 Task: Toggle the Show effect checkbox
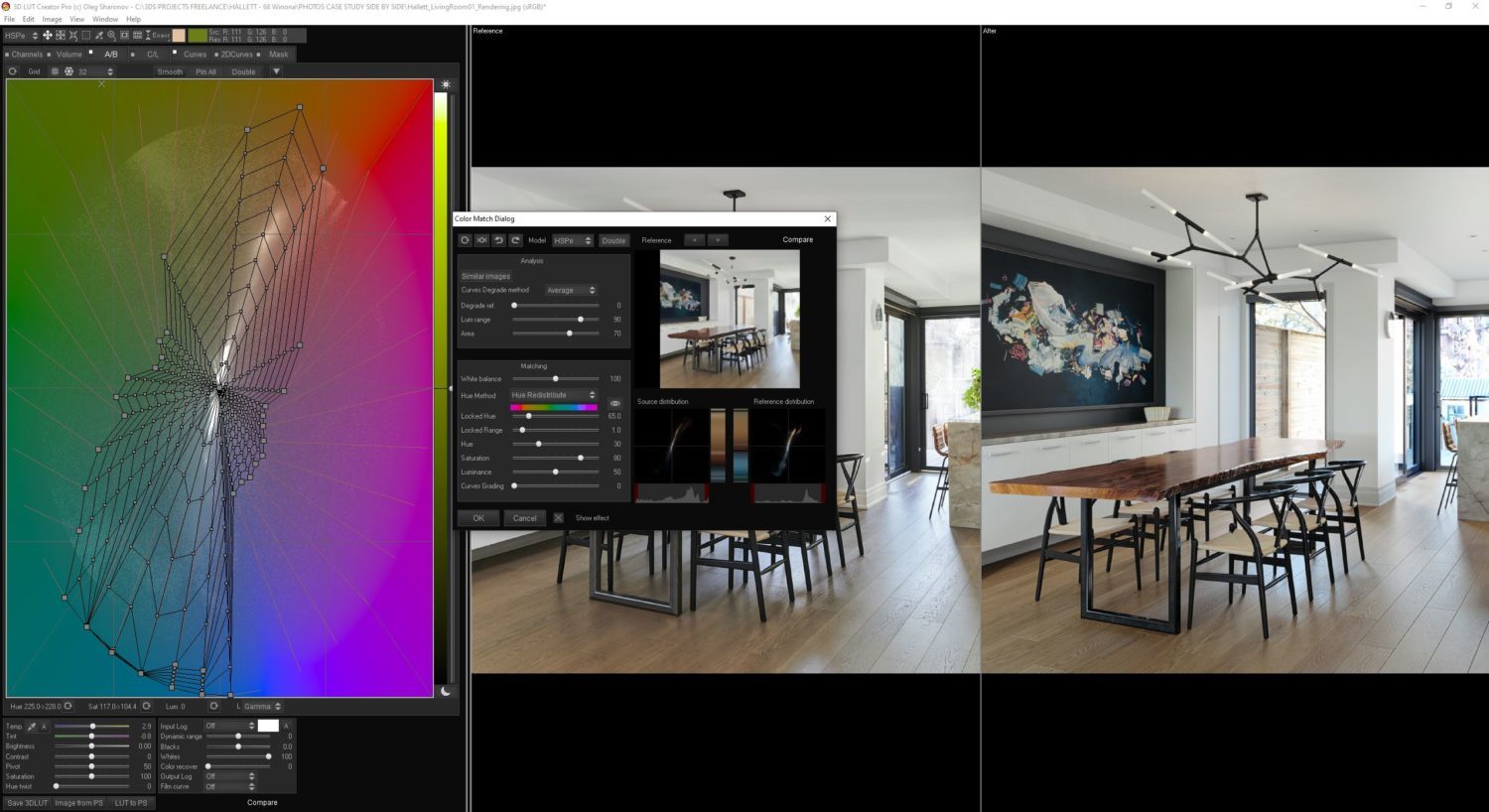[x=558, y=518]
